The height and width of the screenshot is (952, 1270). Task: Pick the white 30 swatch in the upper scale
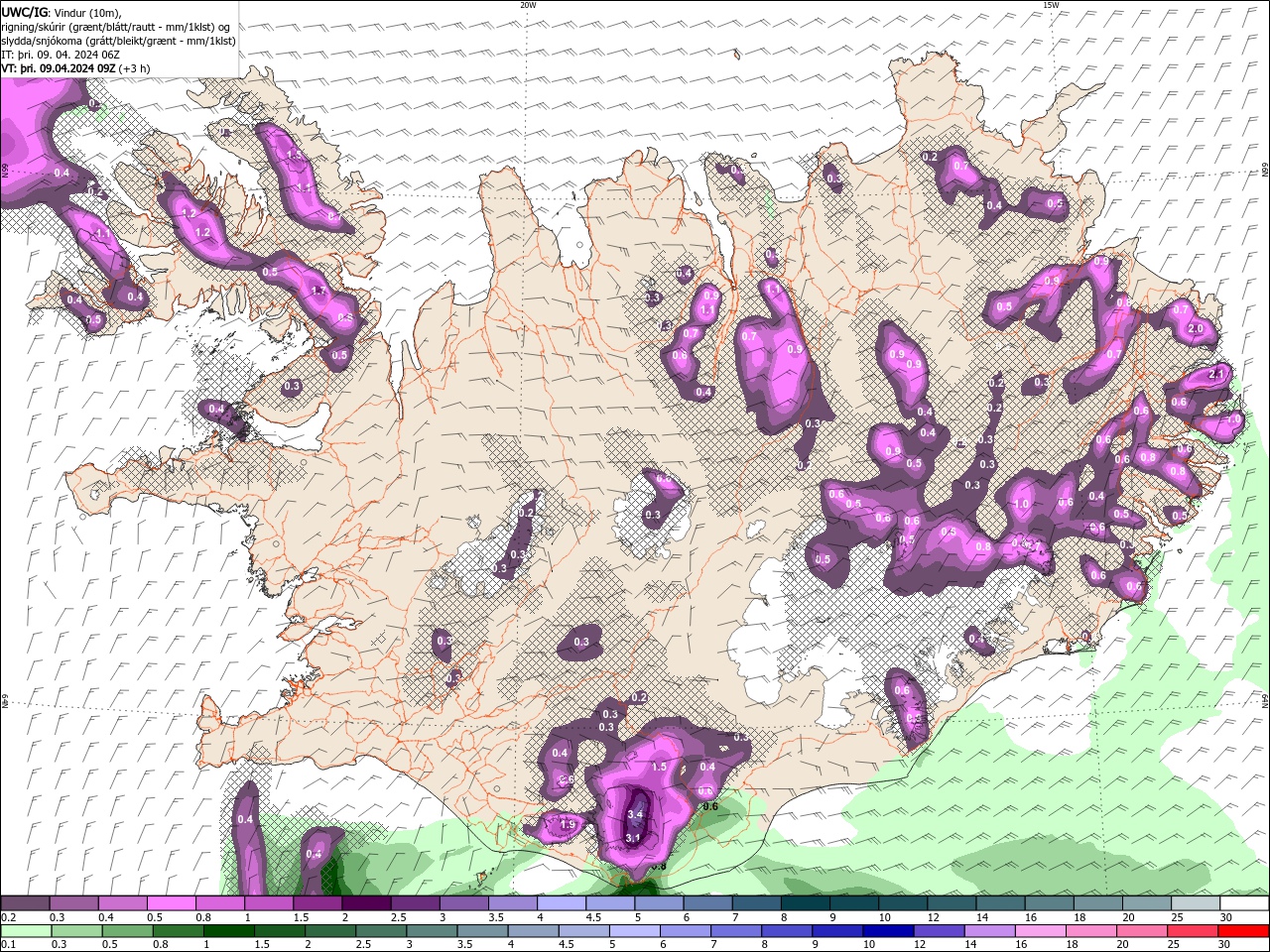pyautogui.click(x=1245, y=902)
